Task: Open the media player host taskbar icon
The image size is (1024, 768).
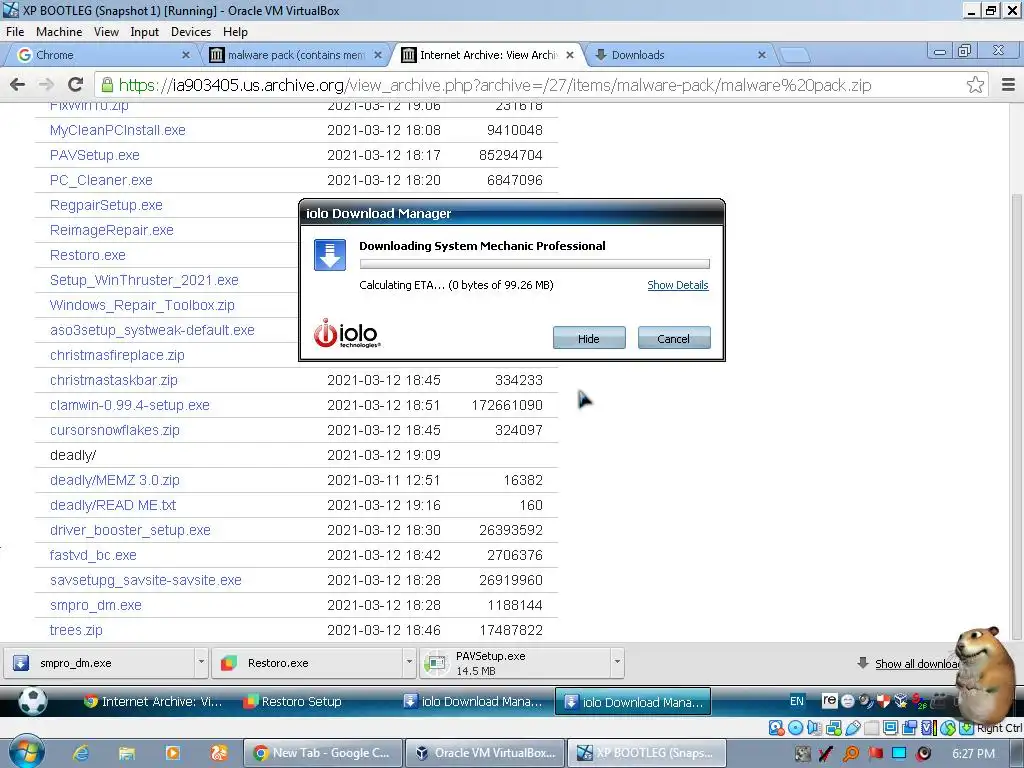Action: tap(172, 753)
